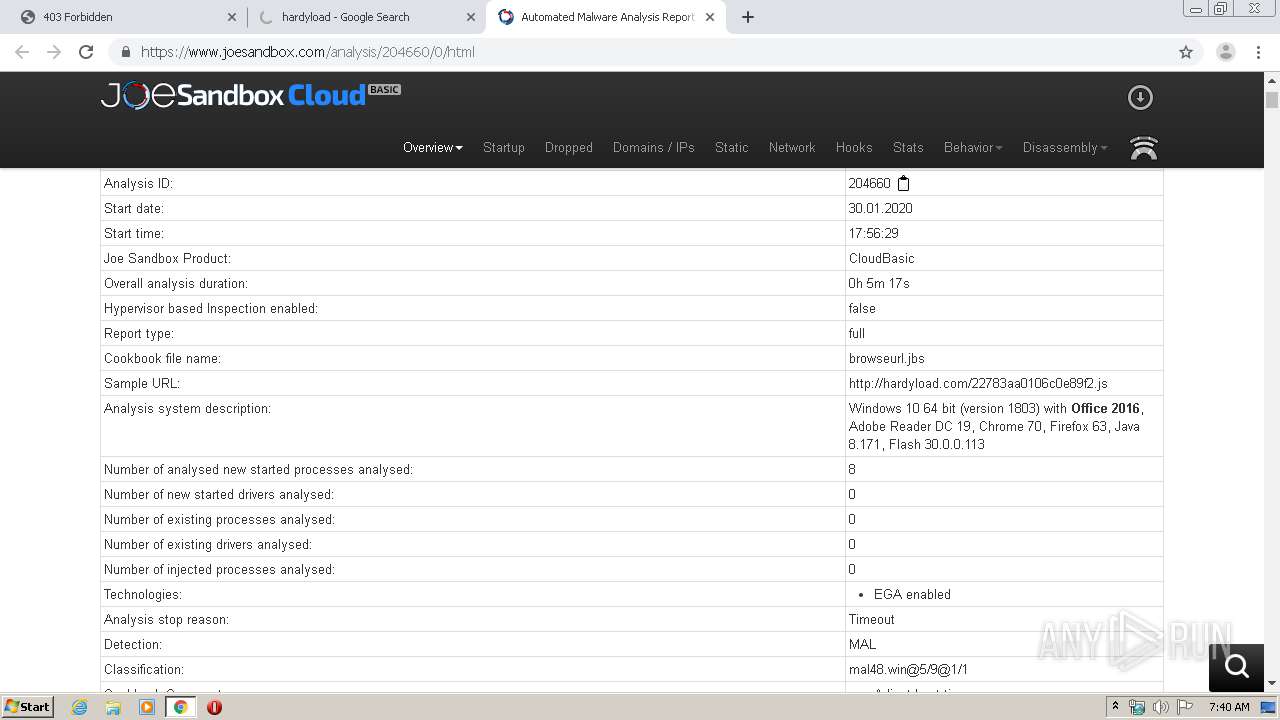
Task: Select the start time 17:56:29
Action: coord(873,233)
